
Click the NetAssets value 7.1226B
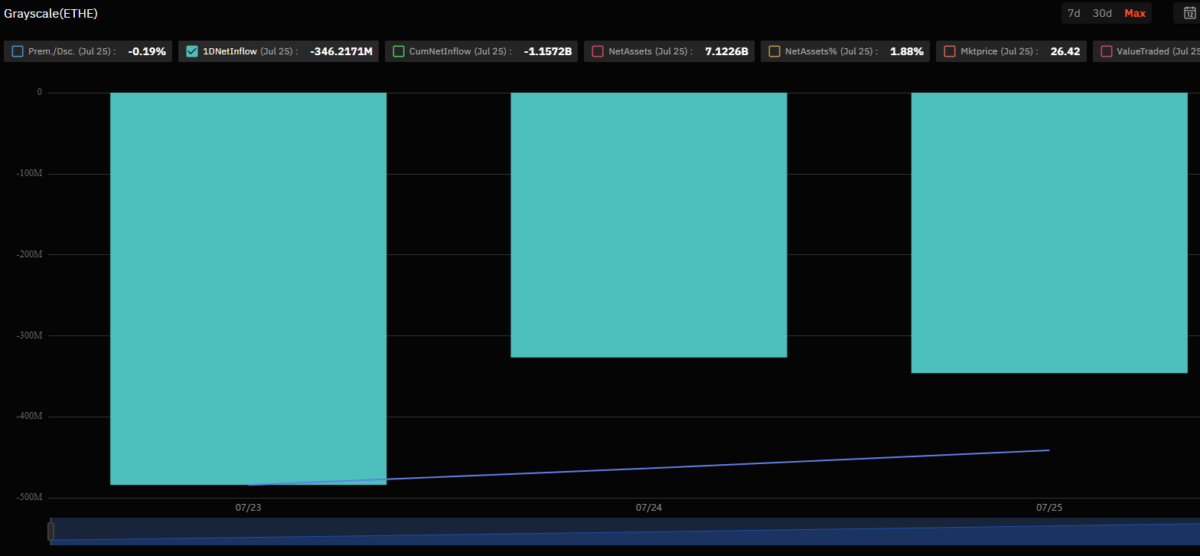[x=726, y=51]
